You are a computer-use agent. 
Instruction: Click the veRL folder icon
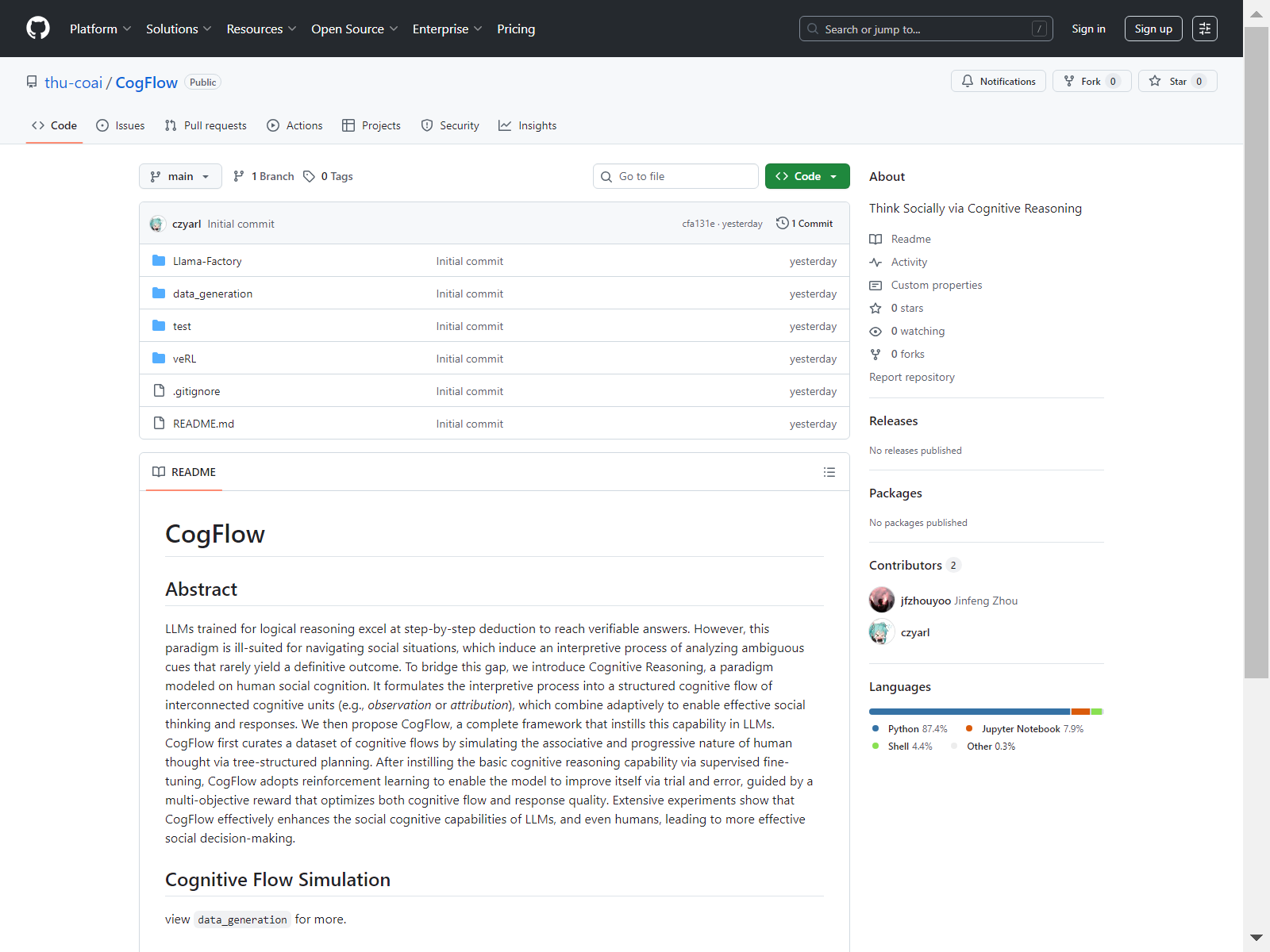click(x=159, y=358)
